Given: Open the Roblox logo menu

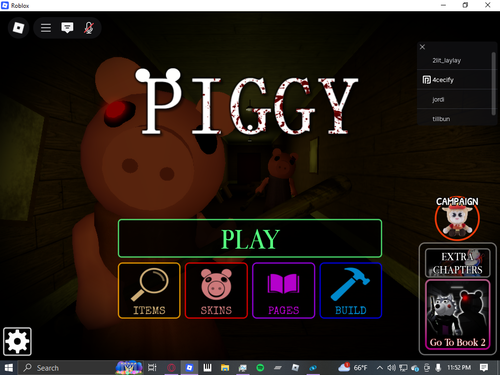Looking at the screenshot, I should (x=18, y=28).
